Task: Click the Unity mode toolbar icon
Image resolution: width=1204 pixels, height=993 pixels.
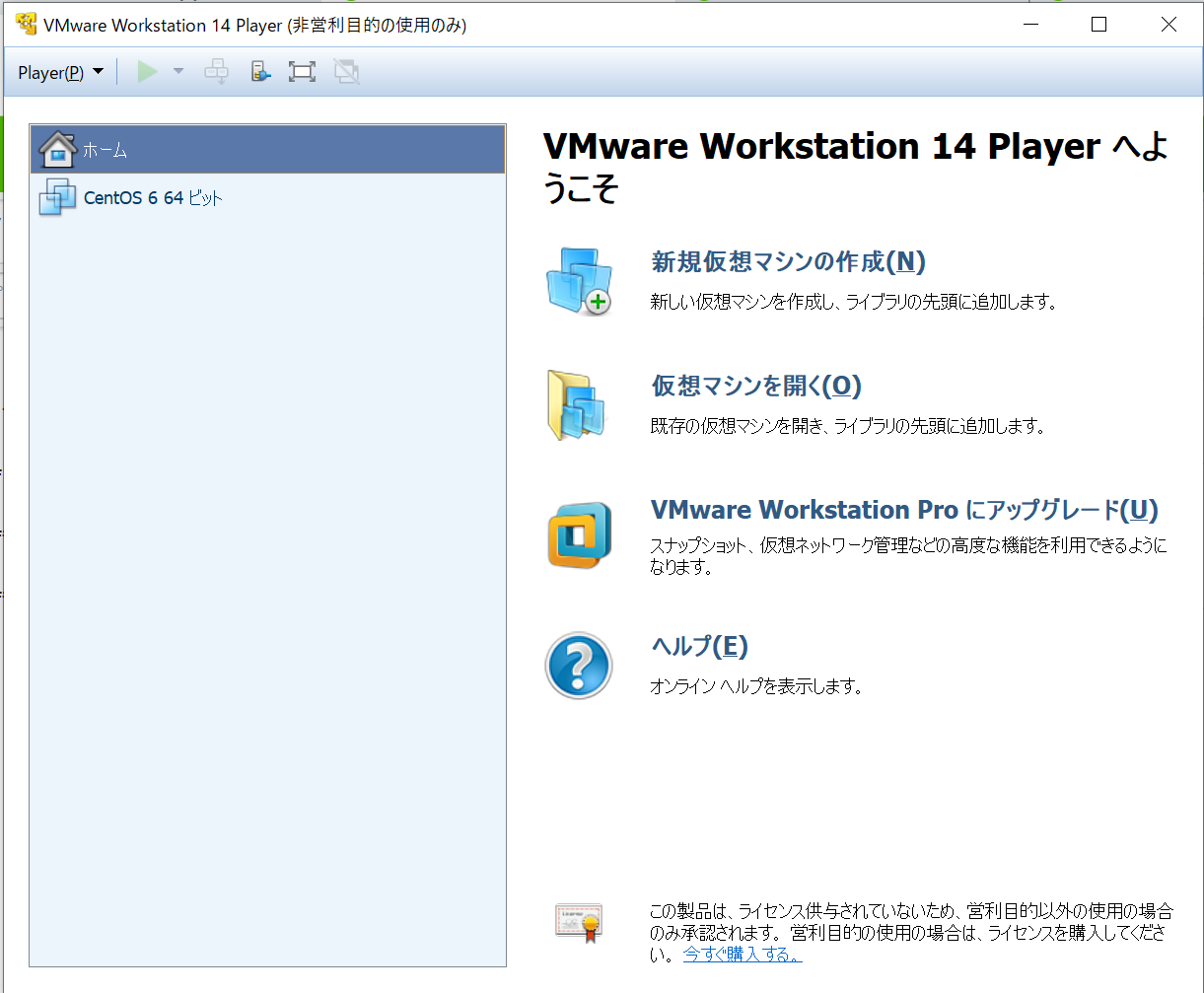Action: click(x=346, y=71)
